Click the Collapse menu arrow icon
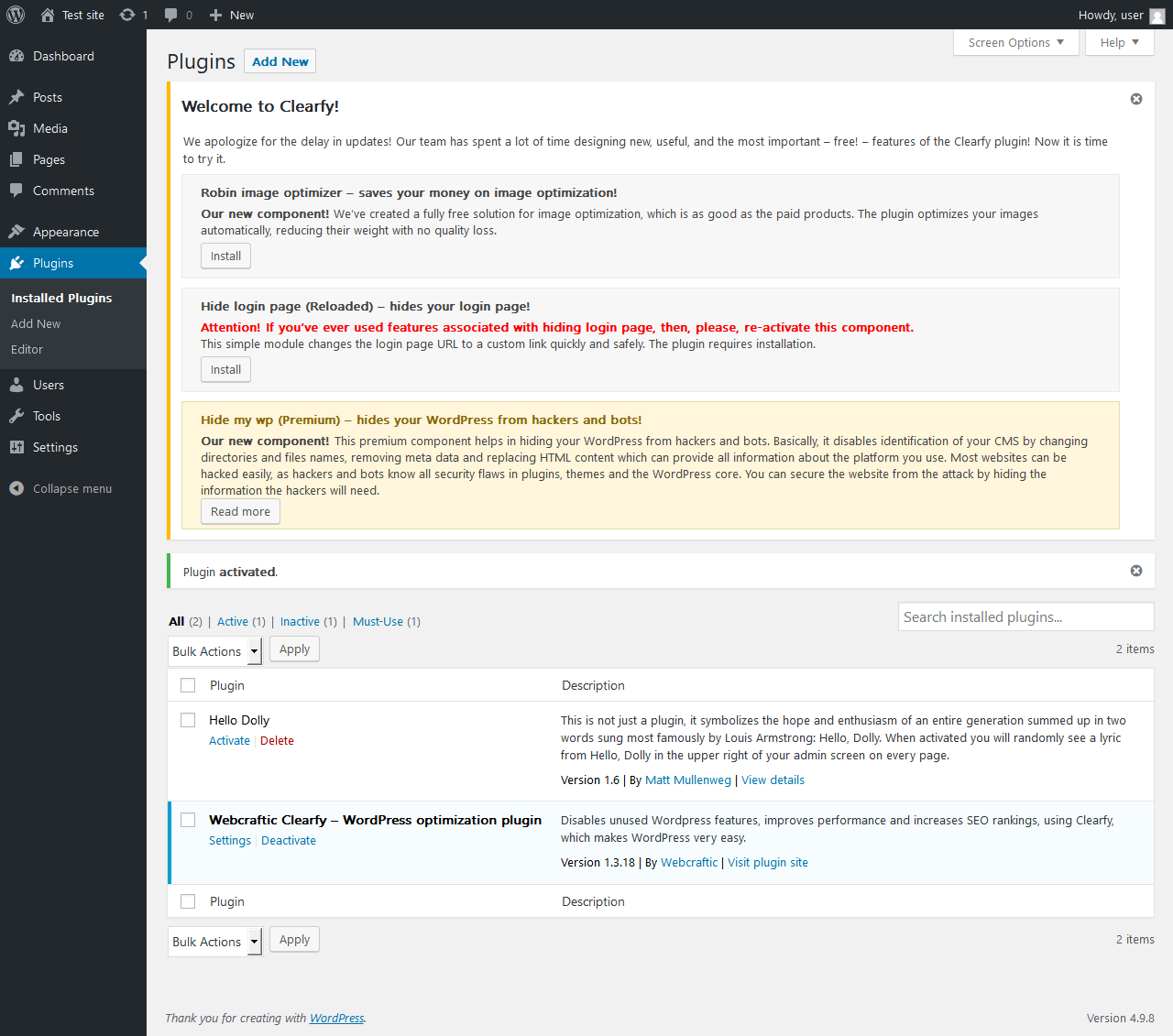This screenshot has height=1036, width=1173. point(16,488)
